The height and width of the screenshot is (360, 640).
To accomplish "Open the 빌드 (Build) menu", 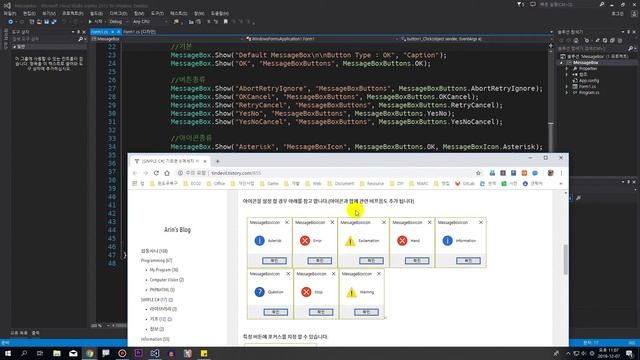I will [96, 13].
